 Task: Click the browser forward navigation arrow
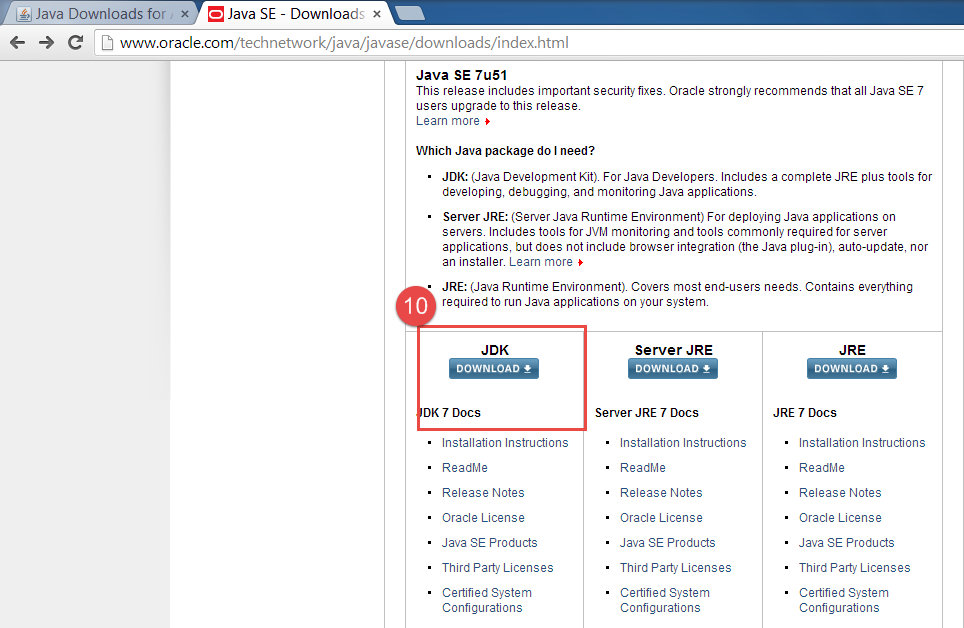pos(45,42)
